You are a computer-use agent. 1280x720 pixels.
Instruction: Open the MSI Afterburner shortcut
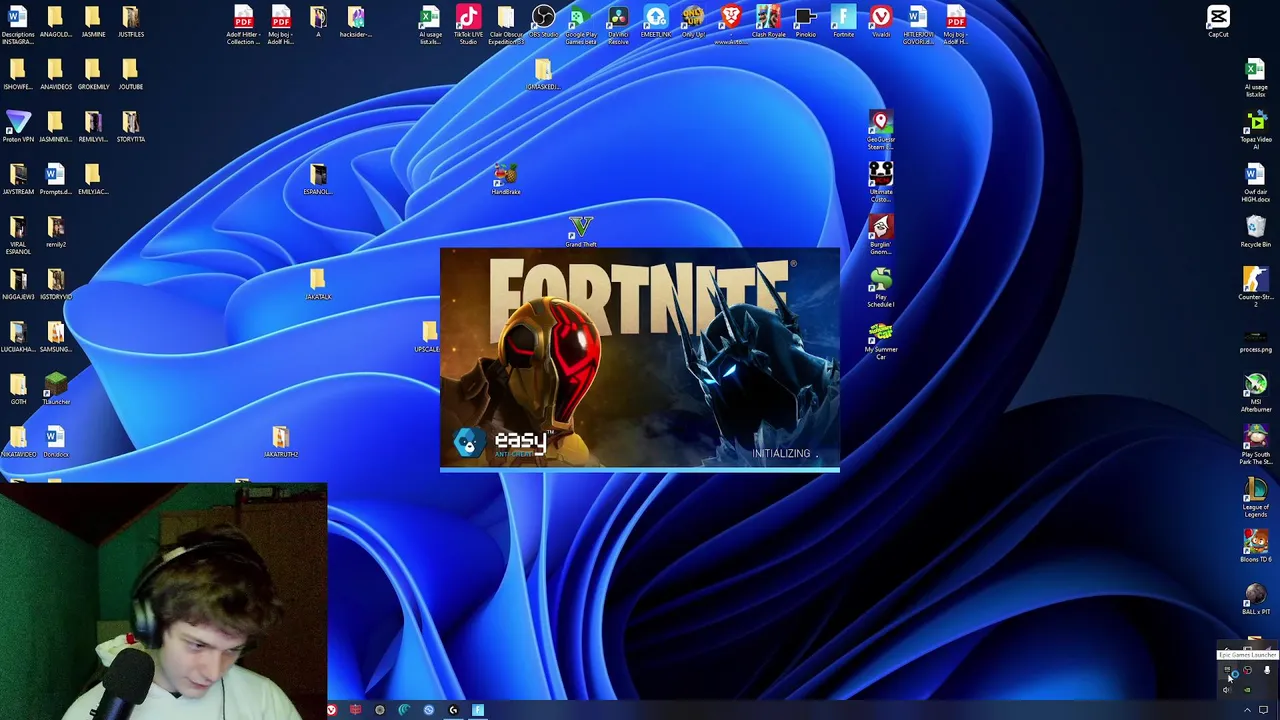[1256, 393]
